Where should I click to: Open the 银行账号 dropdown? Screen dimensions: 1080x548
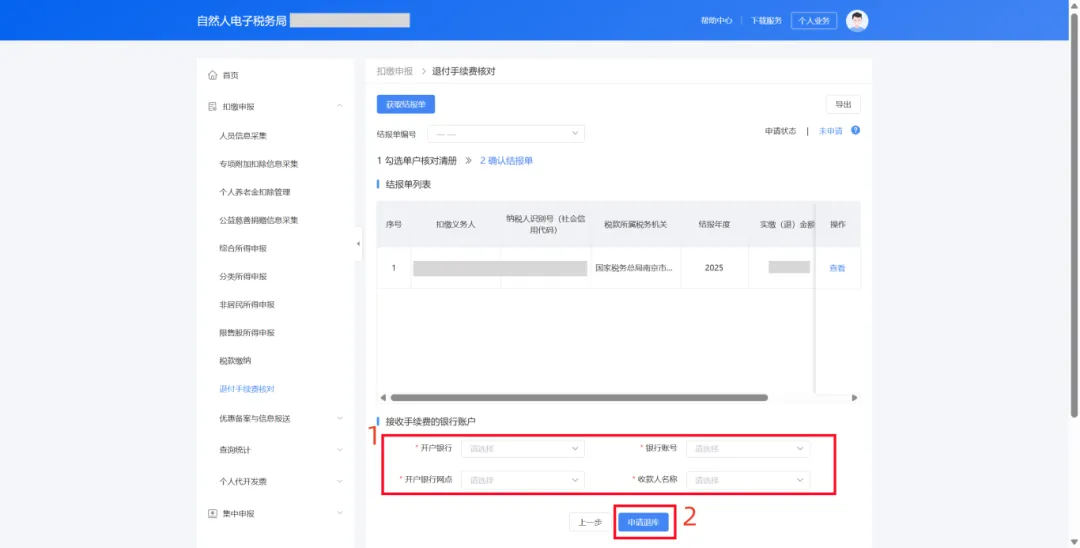click(747, 449)
